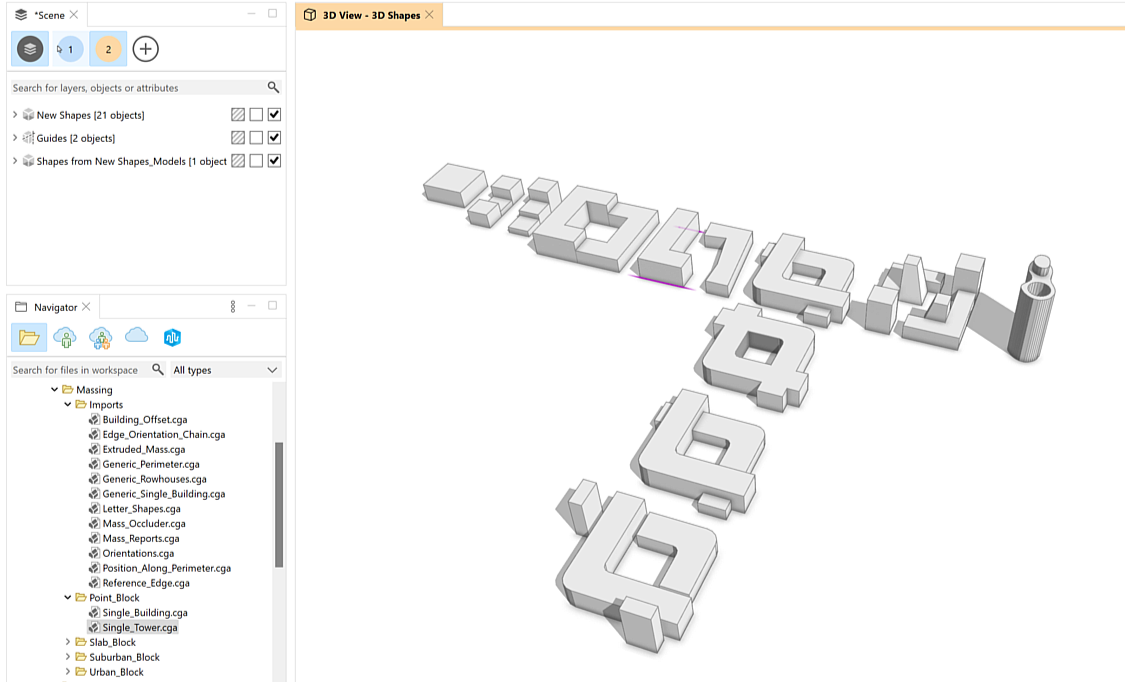Select the Navigator tab

coord(55,307)
